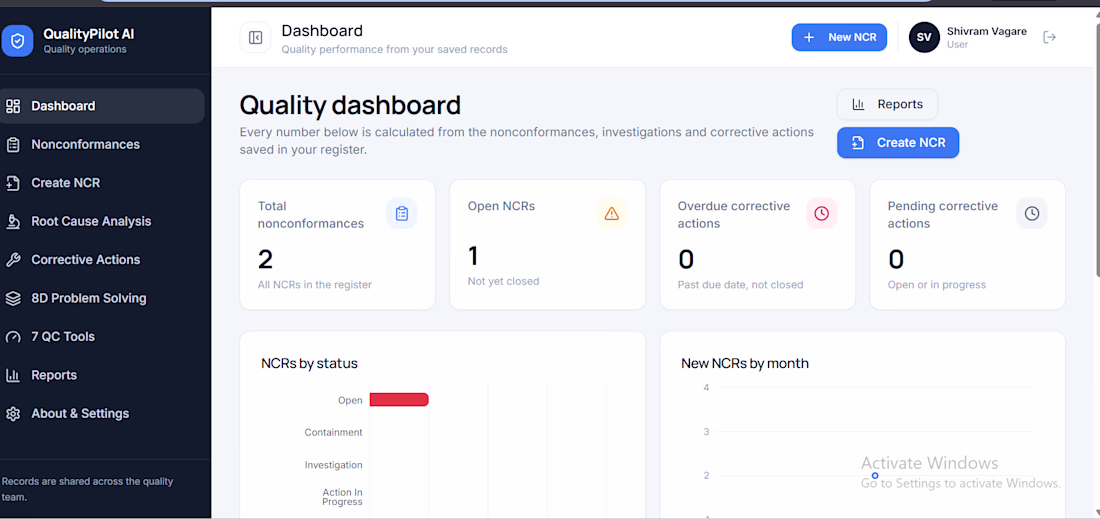Click the Reports bar-chart sidebar icon

pos(13,375)
